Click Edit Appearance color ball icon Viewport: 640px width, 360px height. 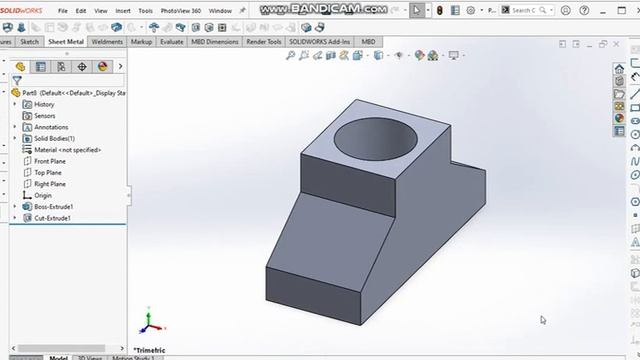pyautogui.click(x=419, y=55)
